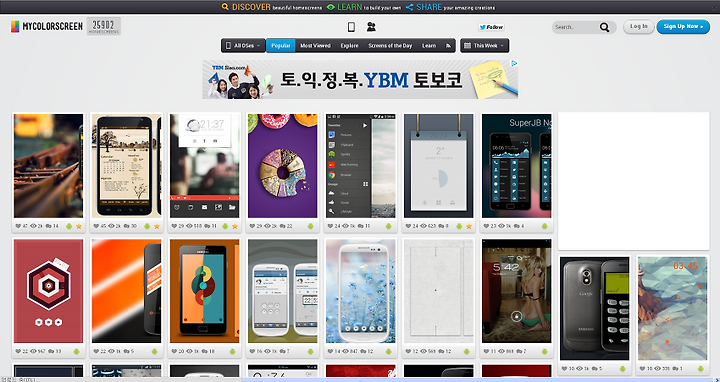Click the phone device icon in the header
The height and width of the screenshot is (382, 720).
coord(351,27)
